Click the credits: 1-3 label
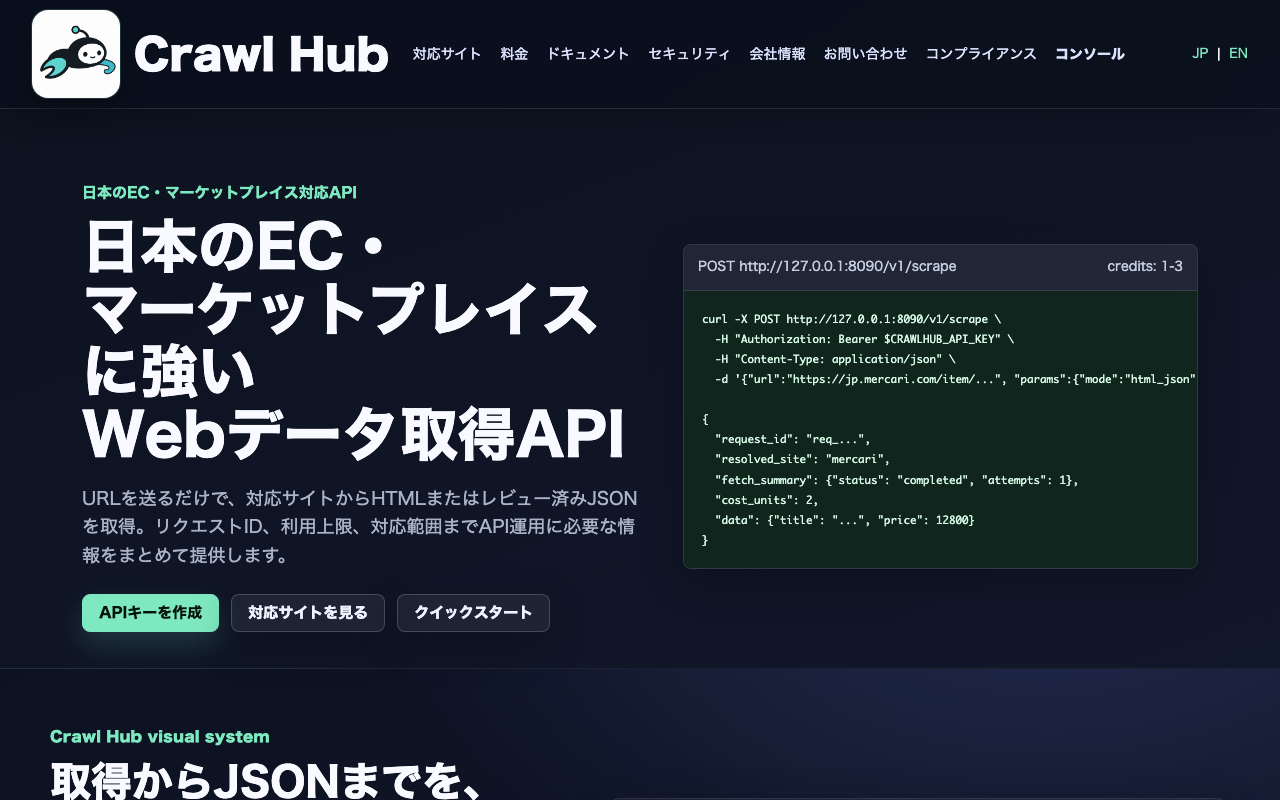This screenshot has height=800, width=1280. [x=1145, y=266]
